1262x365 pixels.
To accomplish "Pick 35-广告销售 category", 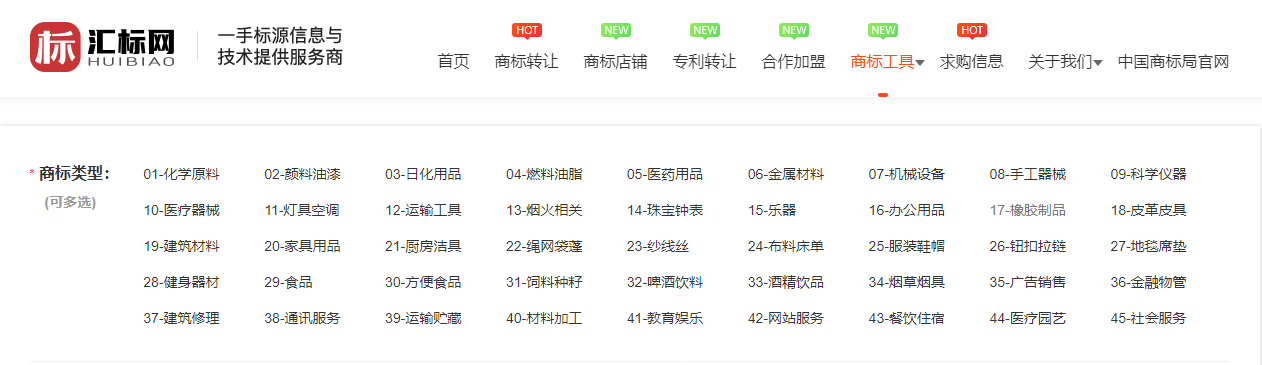I will point(1028,282).
